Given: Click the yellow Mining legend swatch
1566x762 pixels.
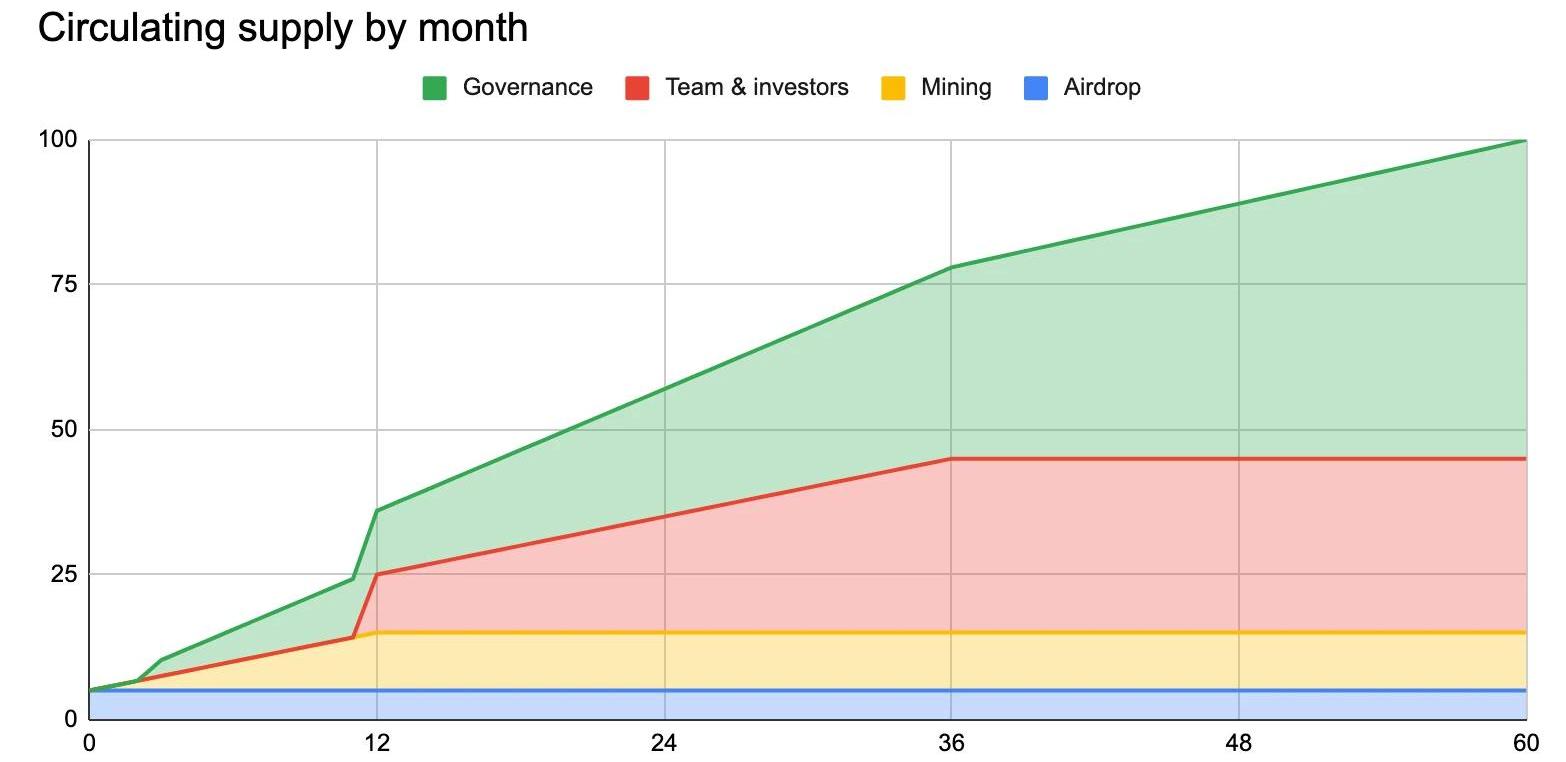Looking at the screenshot, I should click(x=893, y=88).
